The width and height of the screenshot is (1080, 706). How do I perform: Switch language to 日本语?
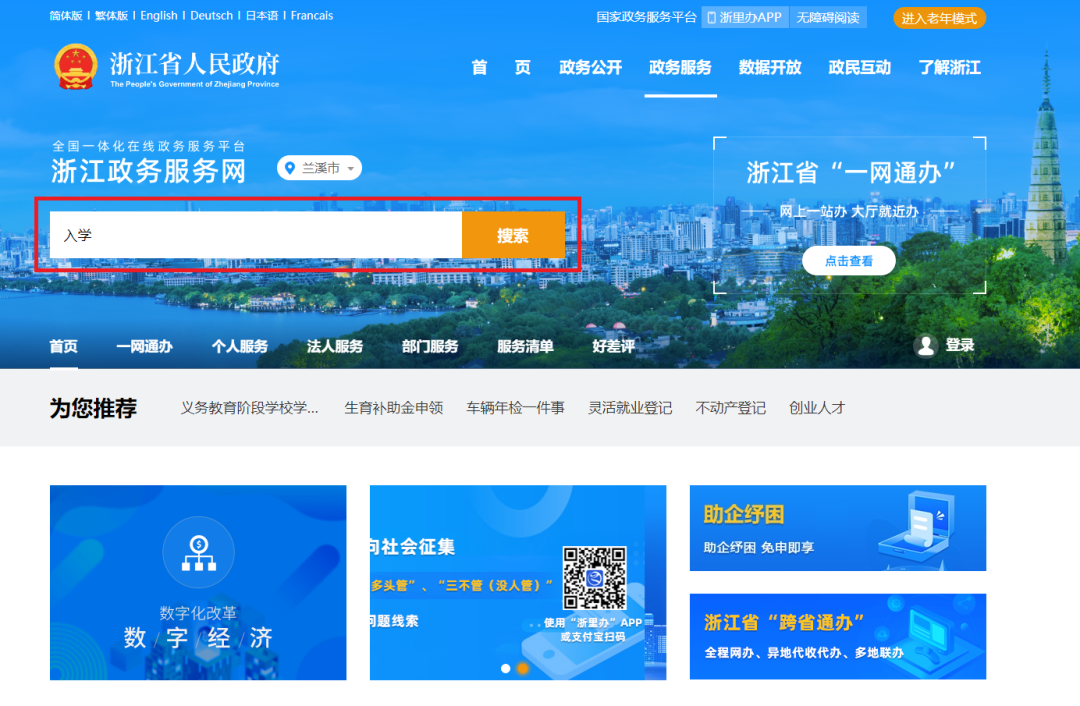tap(262, 16)
